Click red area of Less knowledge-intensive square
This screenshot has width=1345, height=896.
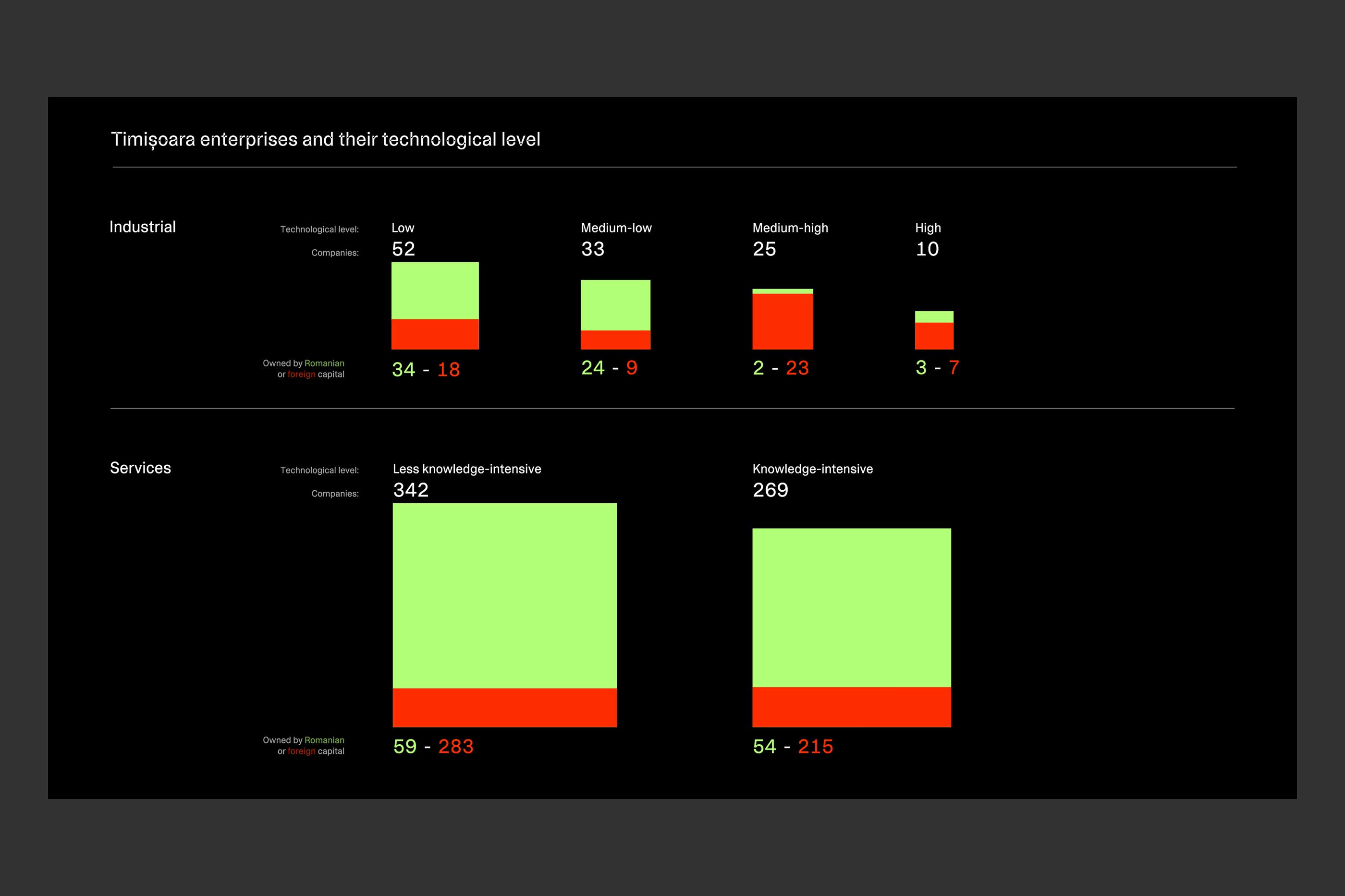(504, 707)
